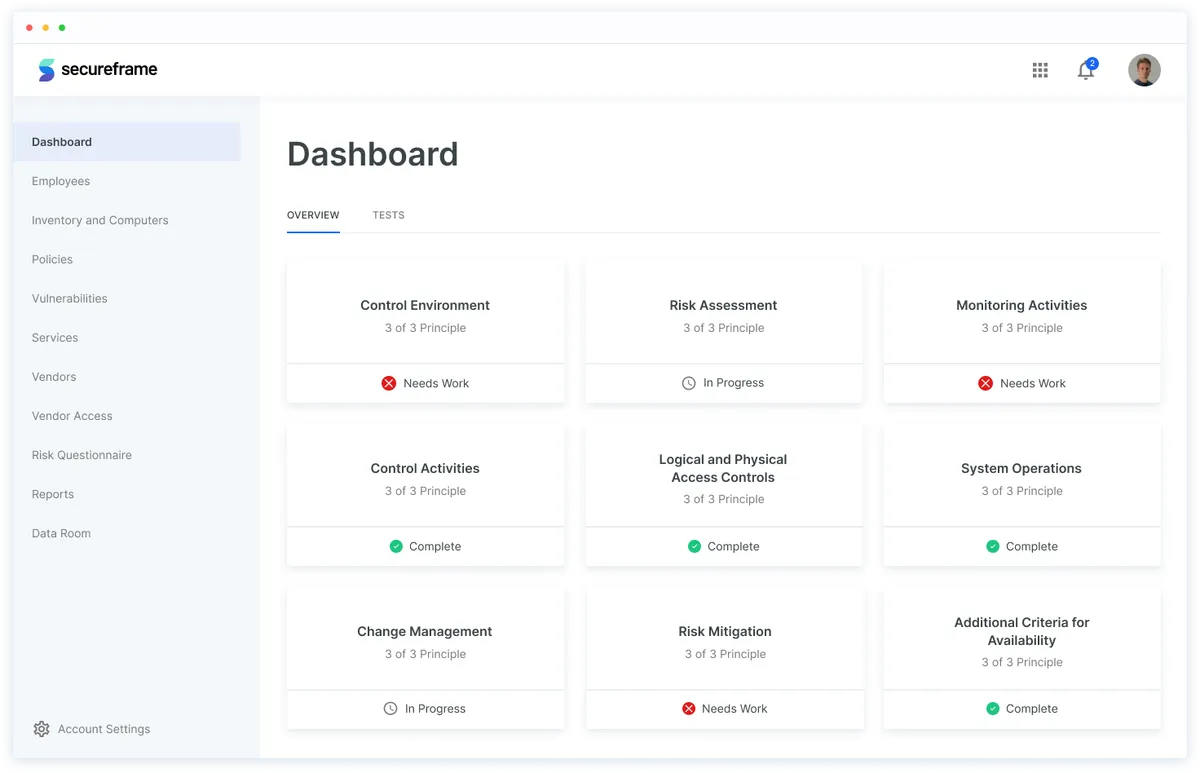Open Additional Criteria for Availability title
The width and height of the screenshot is (1200, 773).
pyautogui.click(x=1022, y=631)
